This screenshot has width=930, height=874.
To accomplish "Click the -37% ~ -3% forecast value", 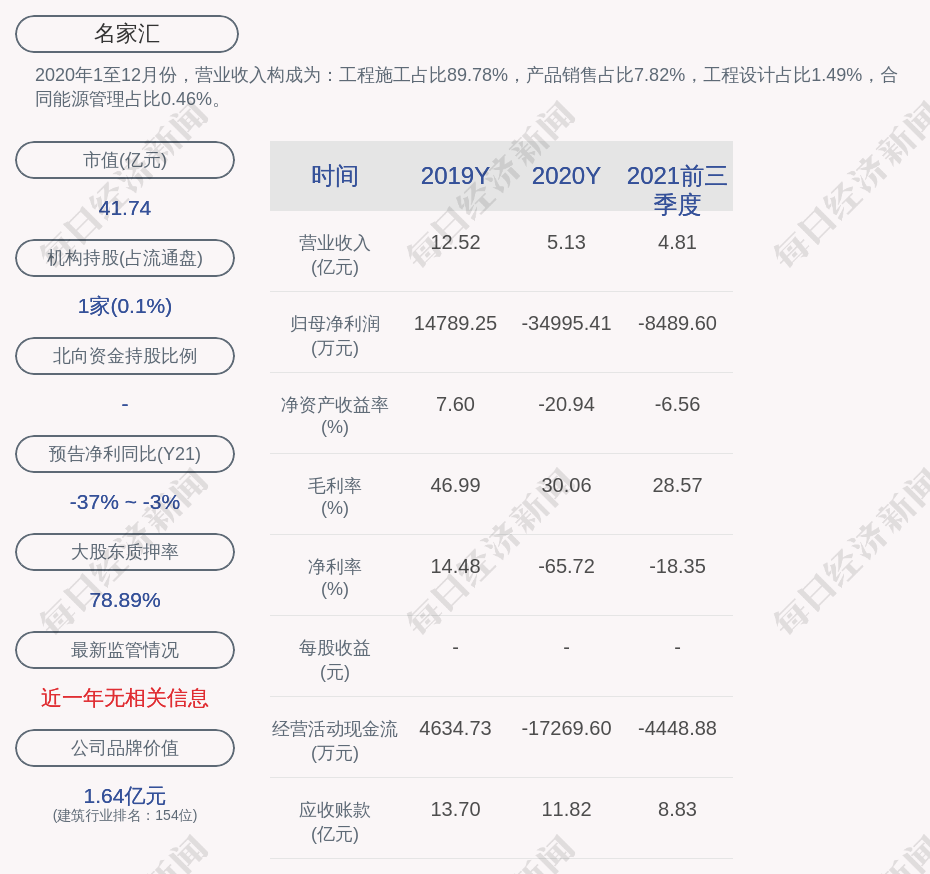I will point(125,502).
